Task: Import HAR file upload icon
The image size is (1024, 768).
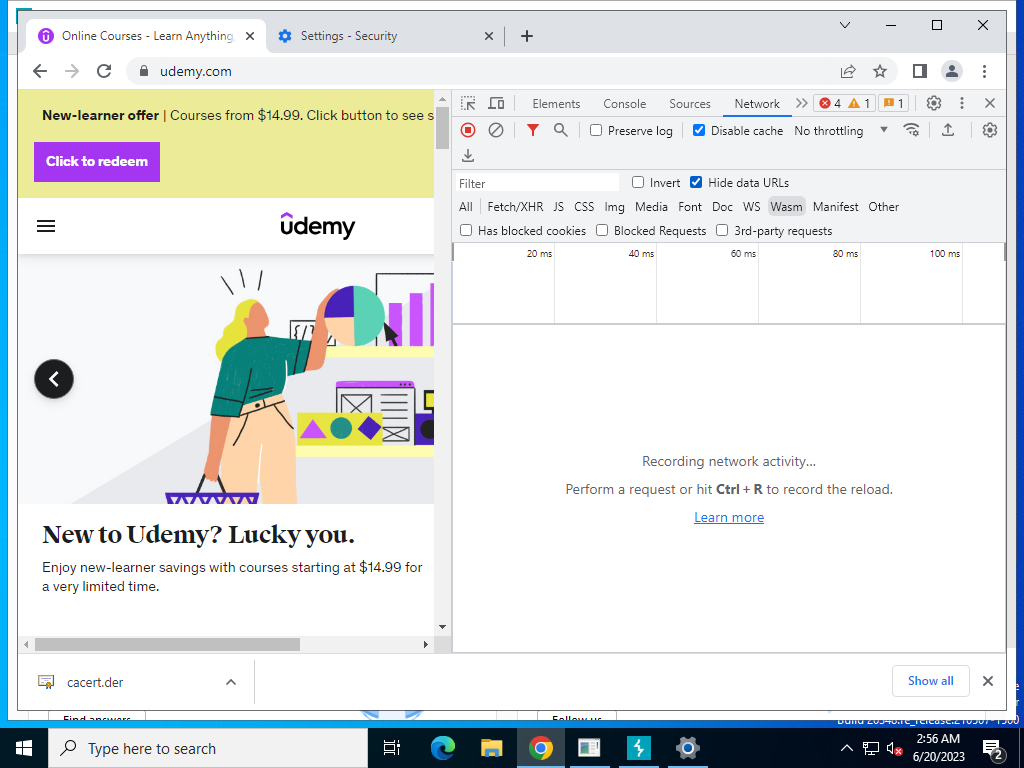Action: 948,130
